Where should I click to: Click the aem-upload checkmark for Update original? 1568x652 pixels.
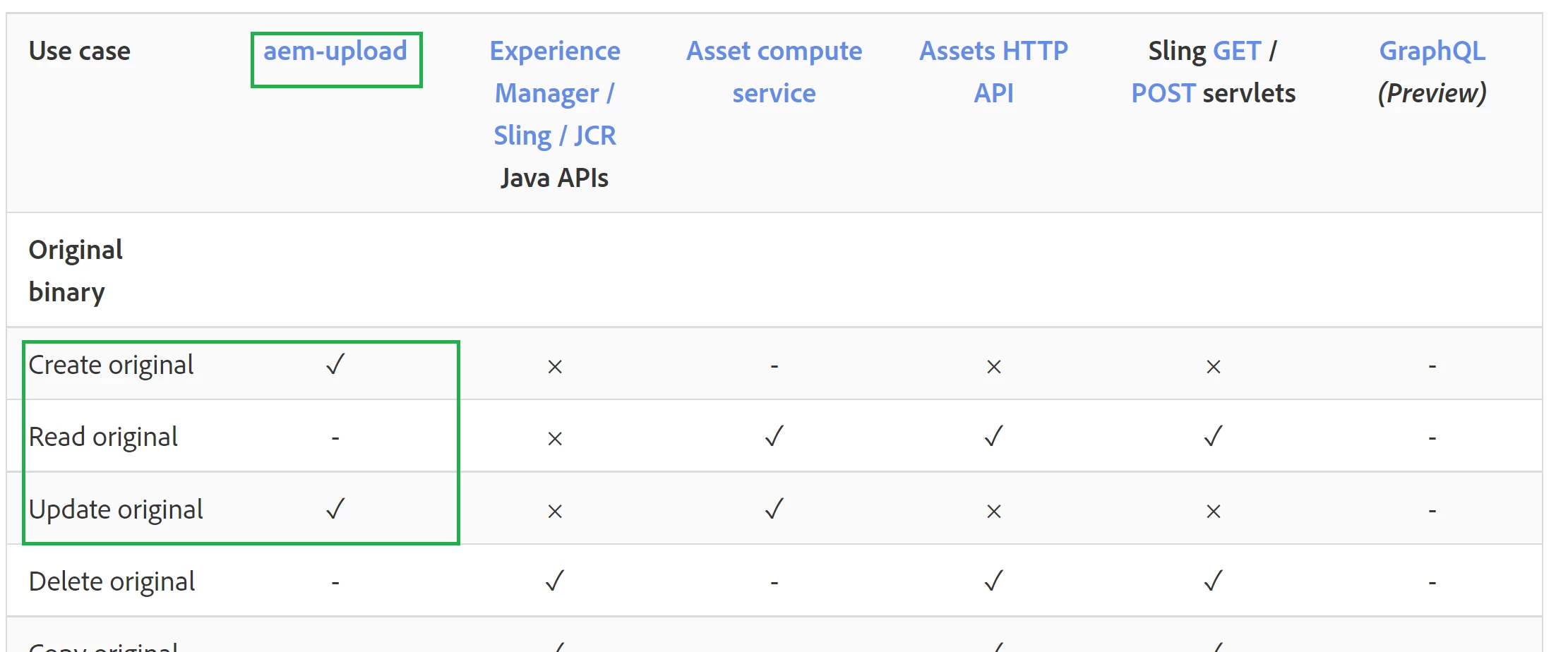335,509
